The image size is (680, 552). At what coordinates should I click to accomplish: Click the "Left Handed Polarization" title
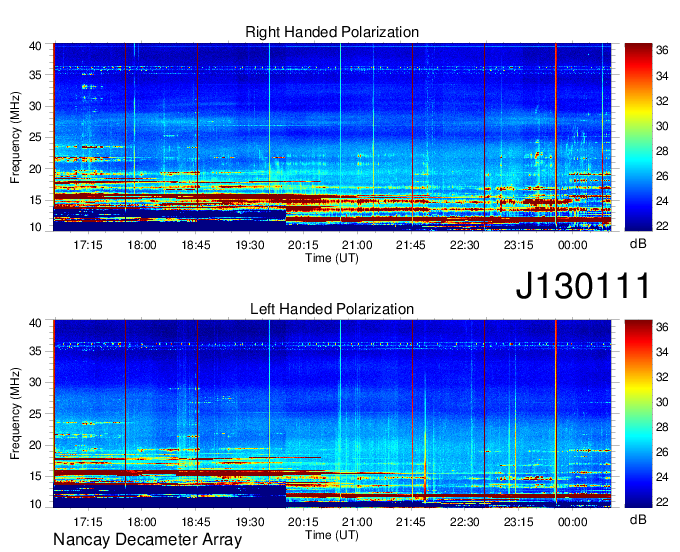(332, 309)
